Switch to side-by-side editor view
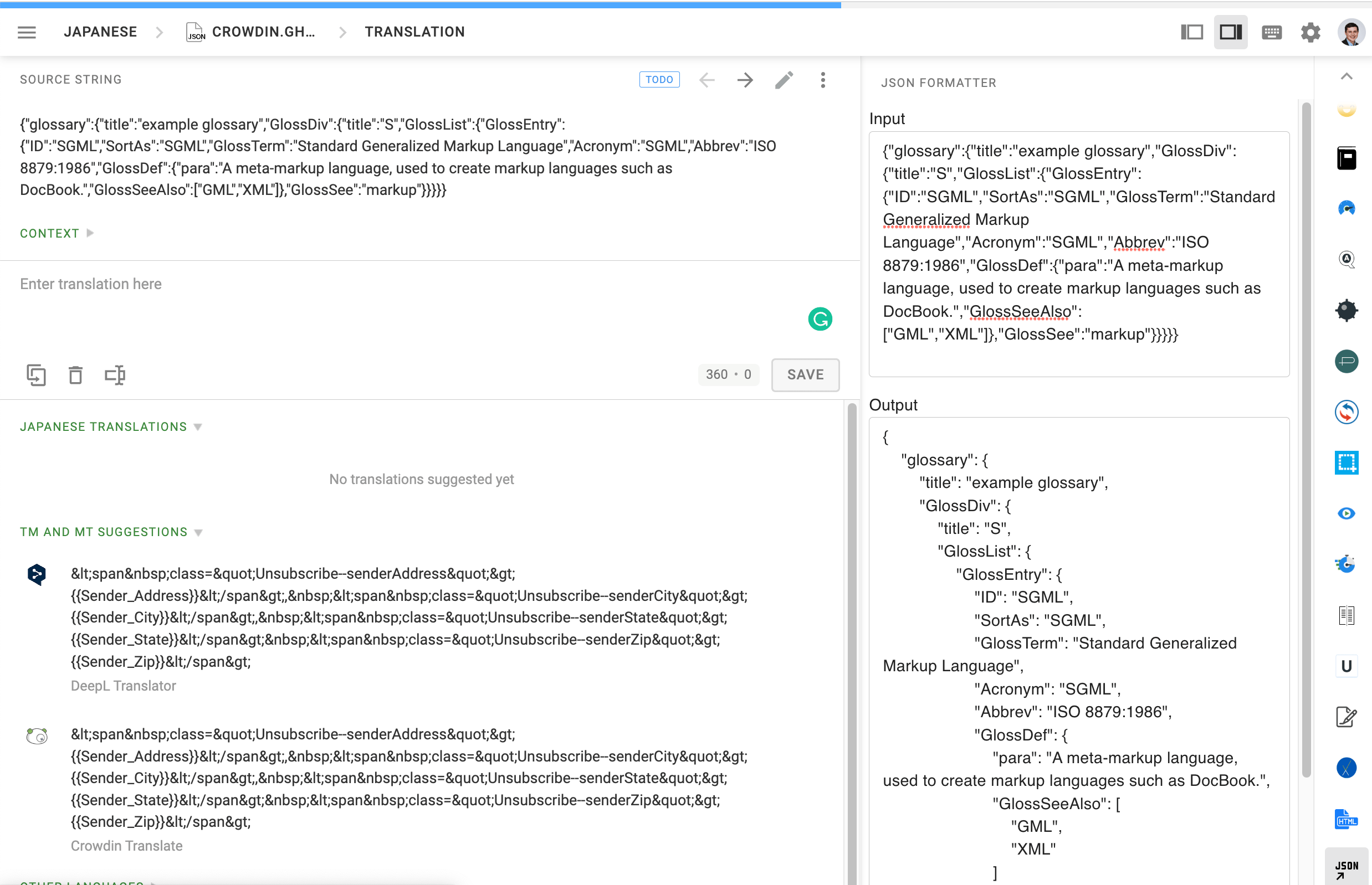1372x885 pixels. [1191, 32]
